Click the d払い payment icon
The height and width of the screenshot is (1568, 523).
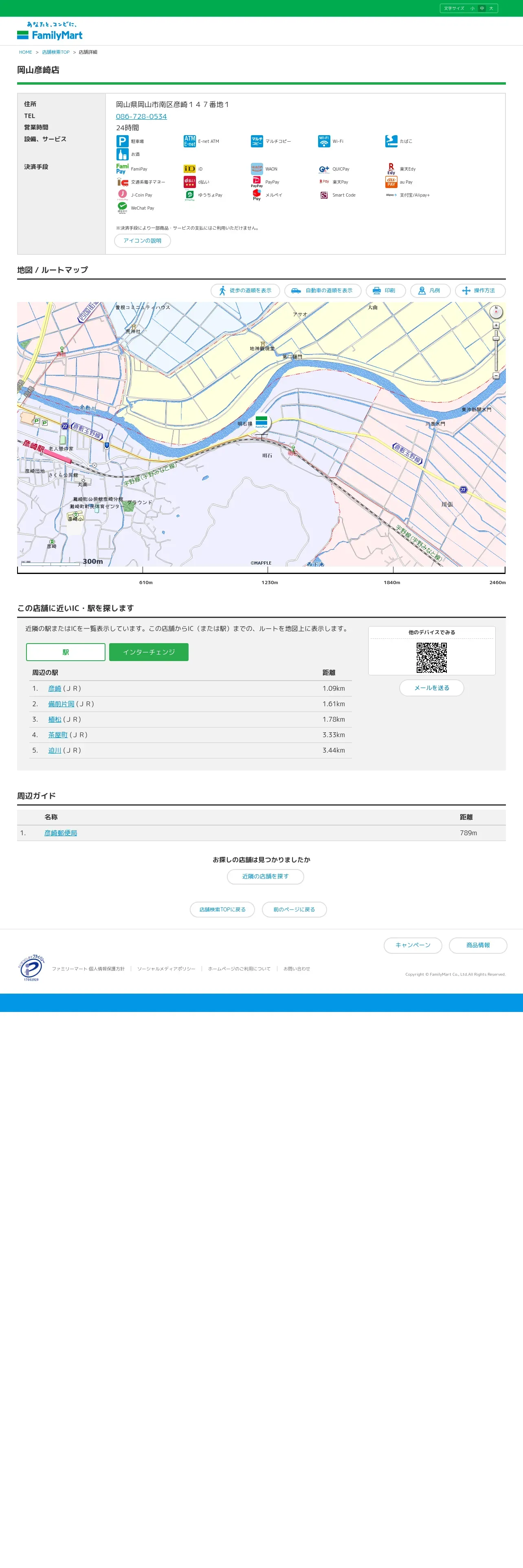pos(190,182)
